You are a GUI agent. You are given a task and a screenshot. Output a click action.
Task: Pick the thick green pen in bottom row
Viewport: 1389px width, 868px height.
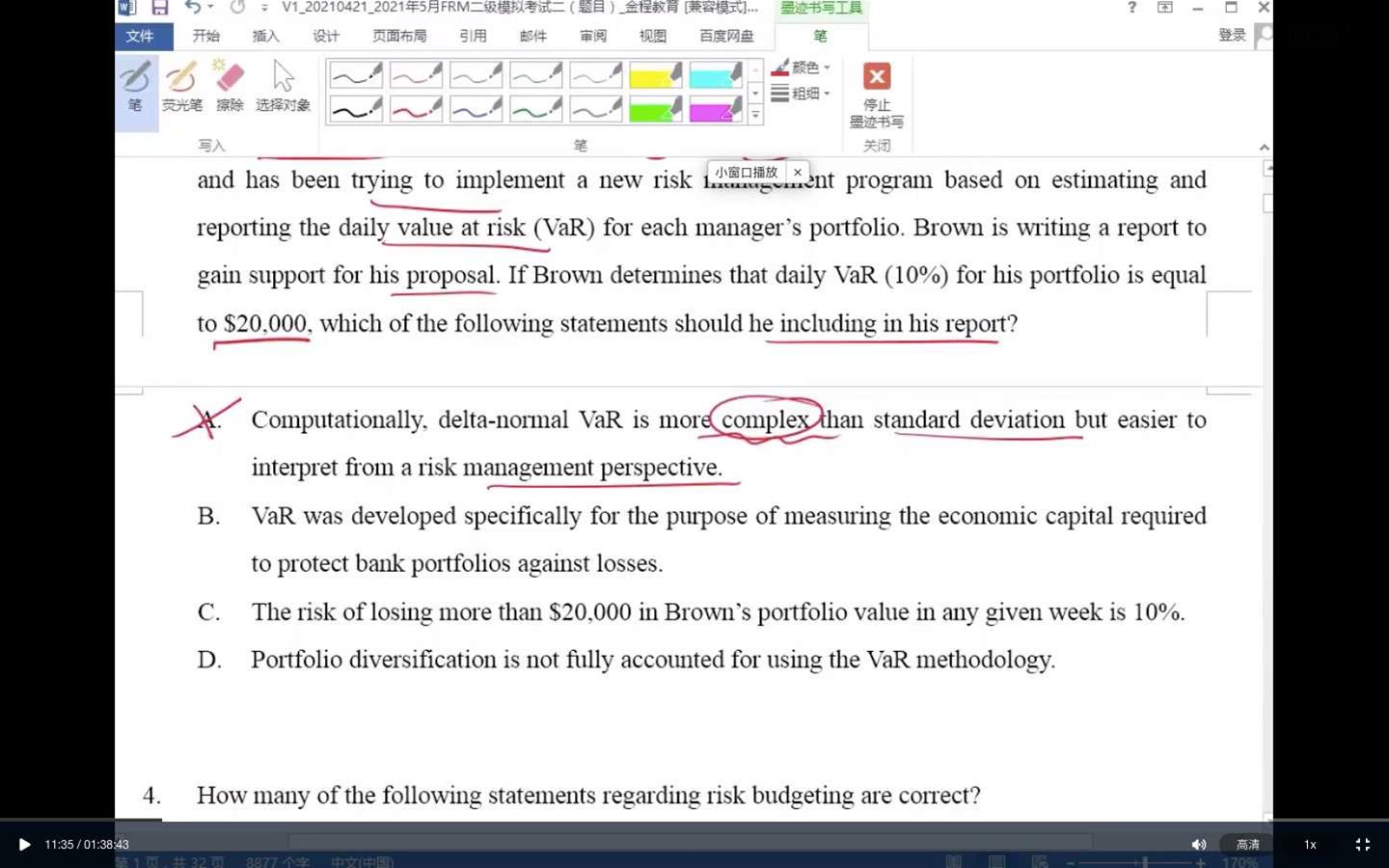(x=535, y=109)
